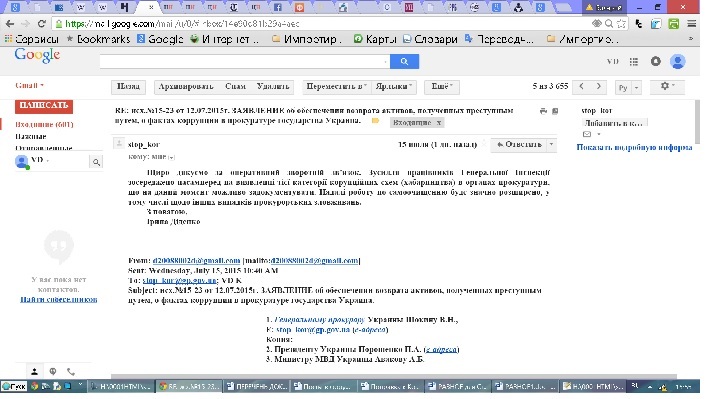Open Google notifications bell
Image resolution: width=712 pixels, height=399 pixels.
[x=655, y=61]
